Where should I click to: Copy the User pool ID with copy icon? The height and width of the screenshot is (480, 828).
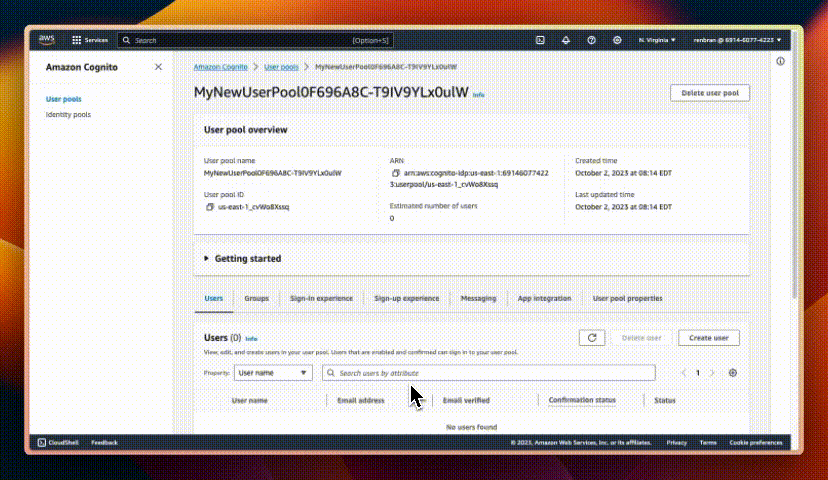[210, 207]
